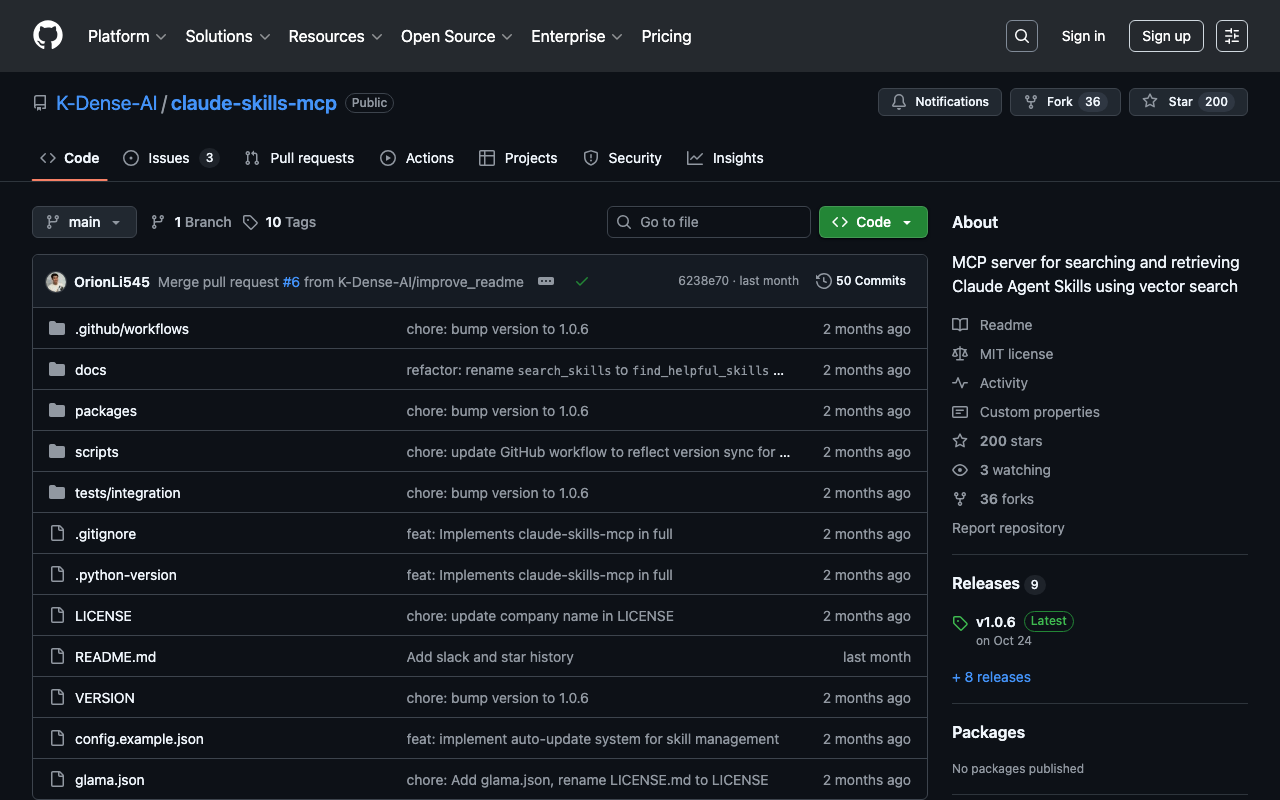The image size is (1280, 800).
Task: Switch to the Issues tab
Action: coord(170,158)
